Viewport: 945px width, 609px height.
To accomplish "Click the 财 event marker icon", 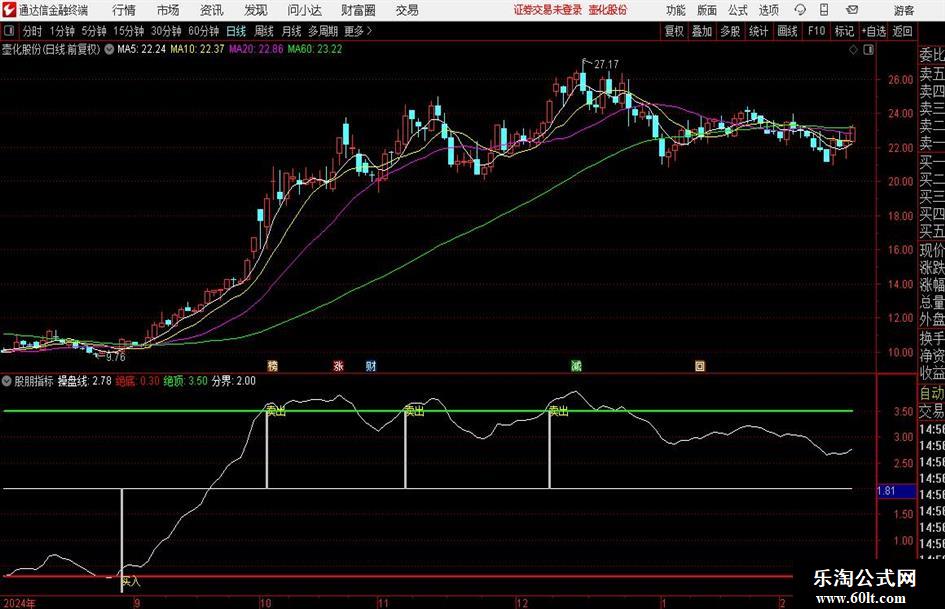I will click(x=371, y=365).
